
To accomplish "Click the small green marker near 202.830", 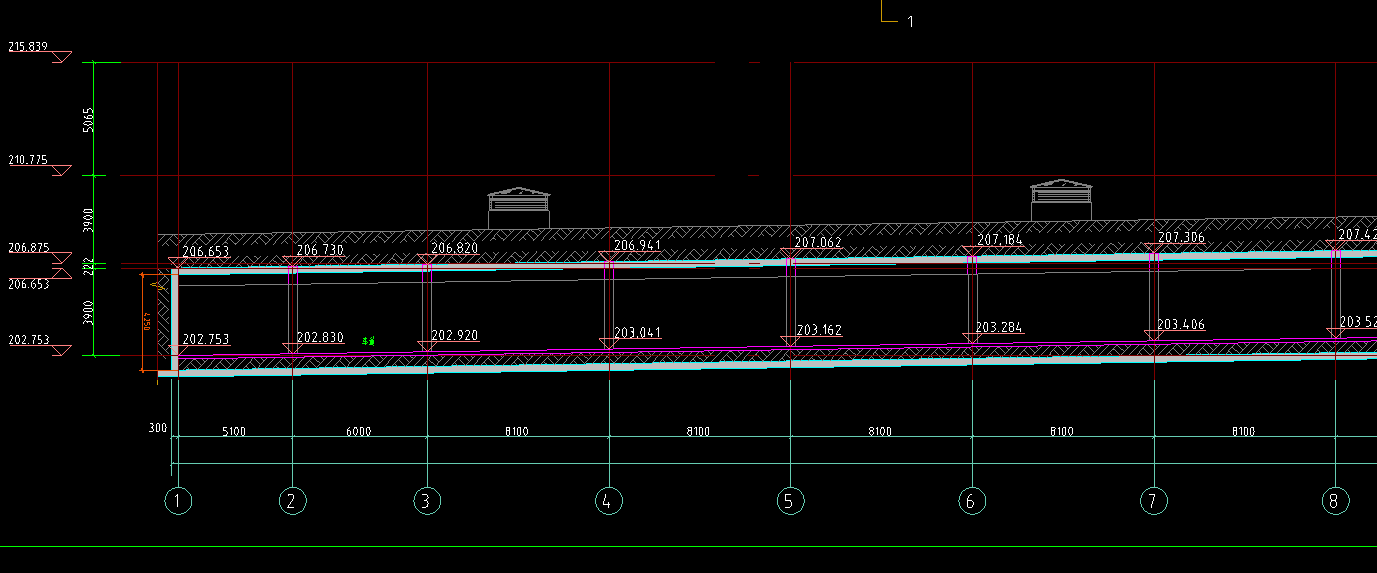I will coord(369,341).
